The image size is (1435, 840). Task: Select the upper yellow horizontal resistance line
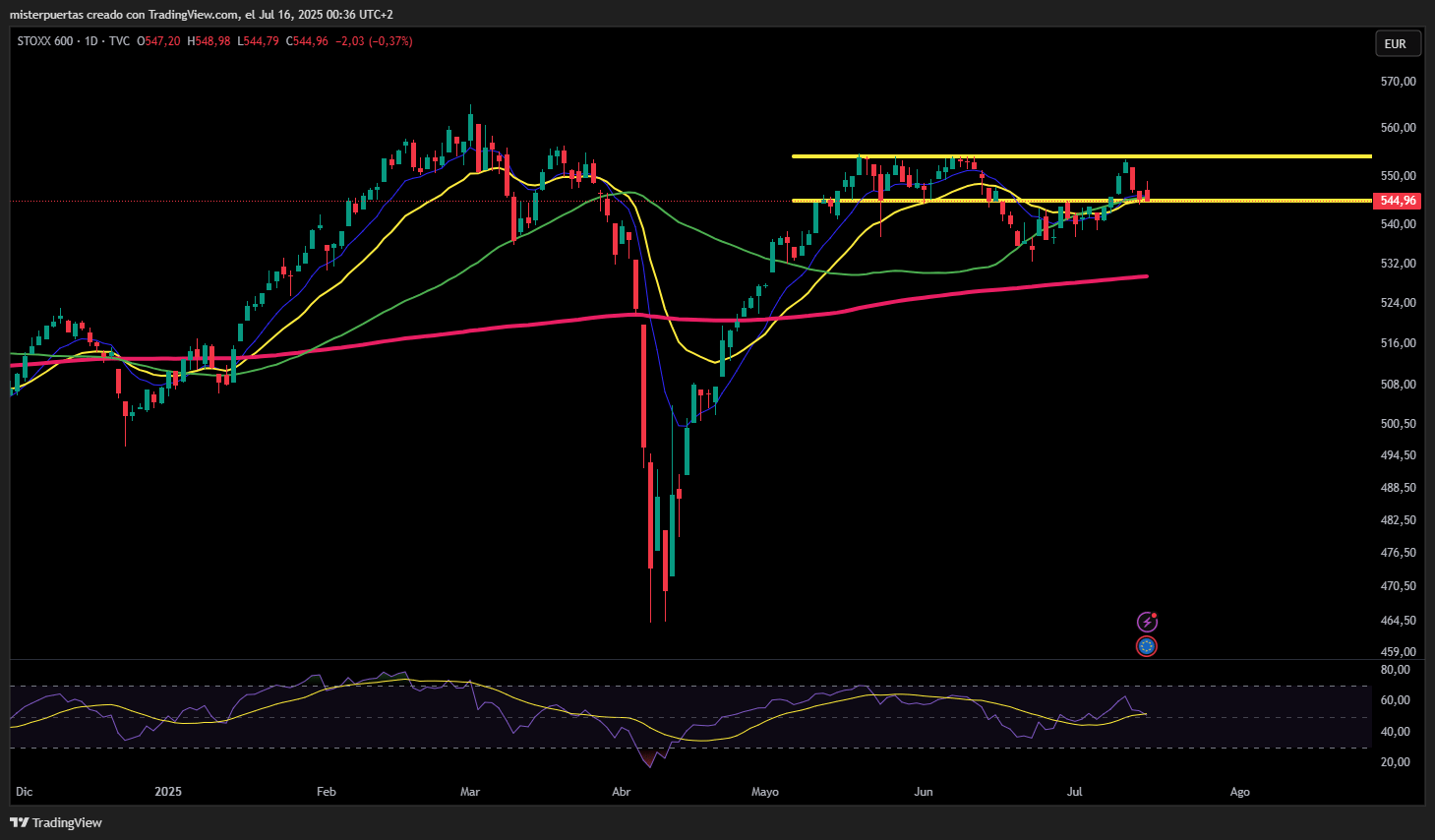click(1082, 156)
